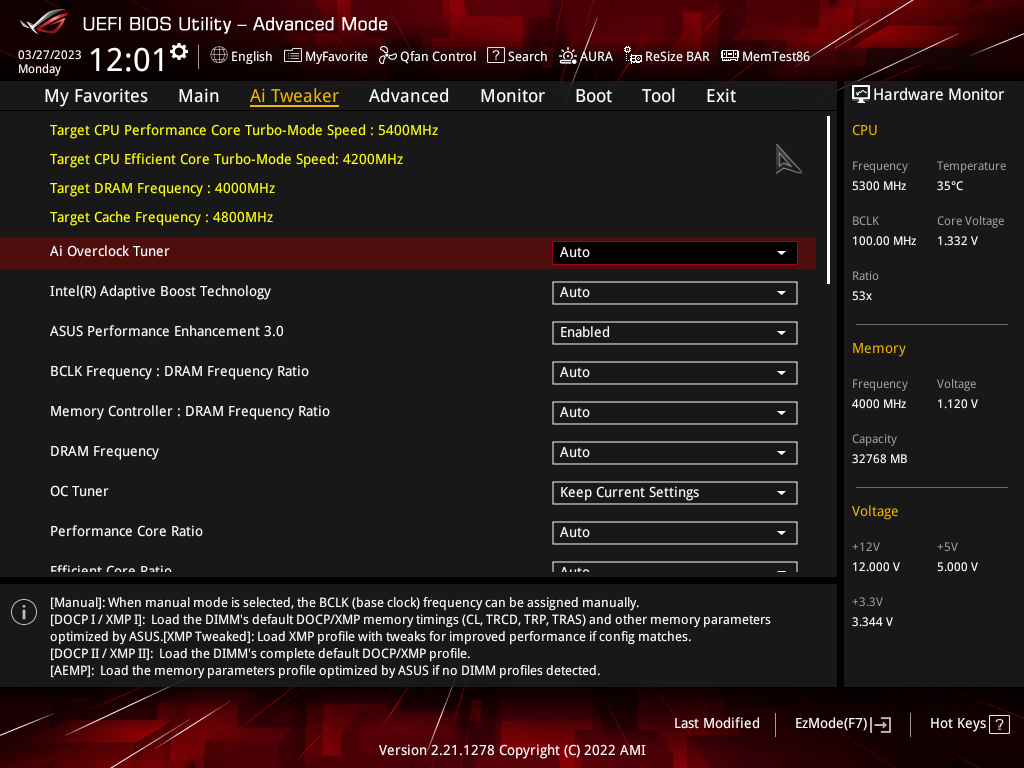Viewport: 1024px width, 768px height.
Task: Click Target CPU Efficient Core Turbo-Mode Speed text
Action: (x=227, y=159)
